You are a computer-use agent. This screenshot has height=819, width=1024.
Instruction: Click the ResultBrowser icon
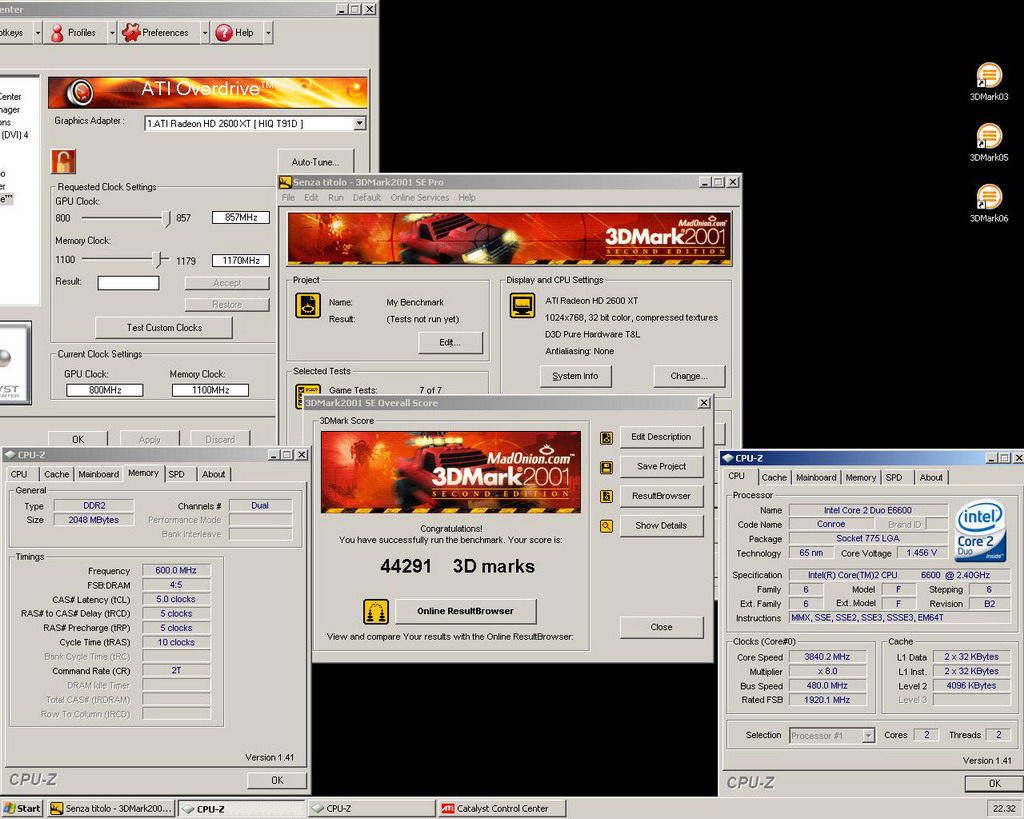[x=607, y=496]
